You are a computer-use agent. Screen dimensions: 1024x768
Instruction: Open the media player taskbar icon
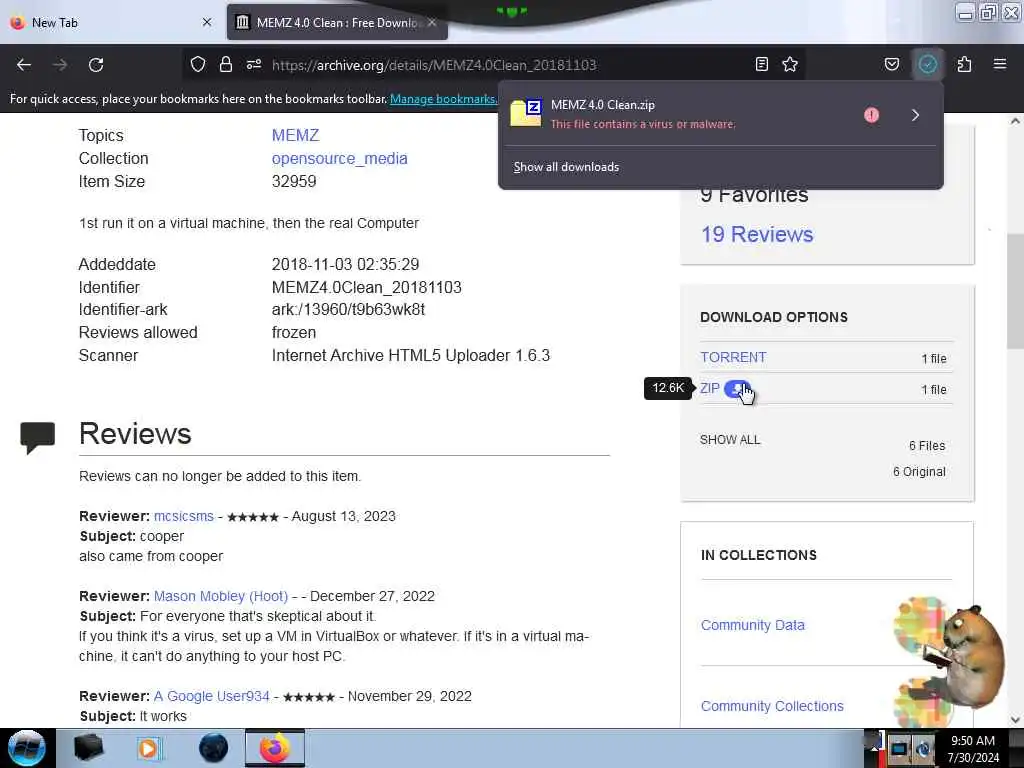click(x=148, y=748)
